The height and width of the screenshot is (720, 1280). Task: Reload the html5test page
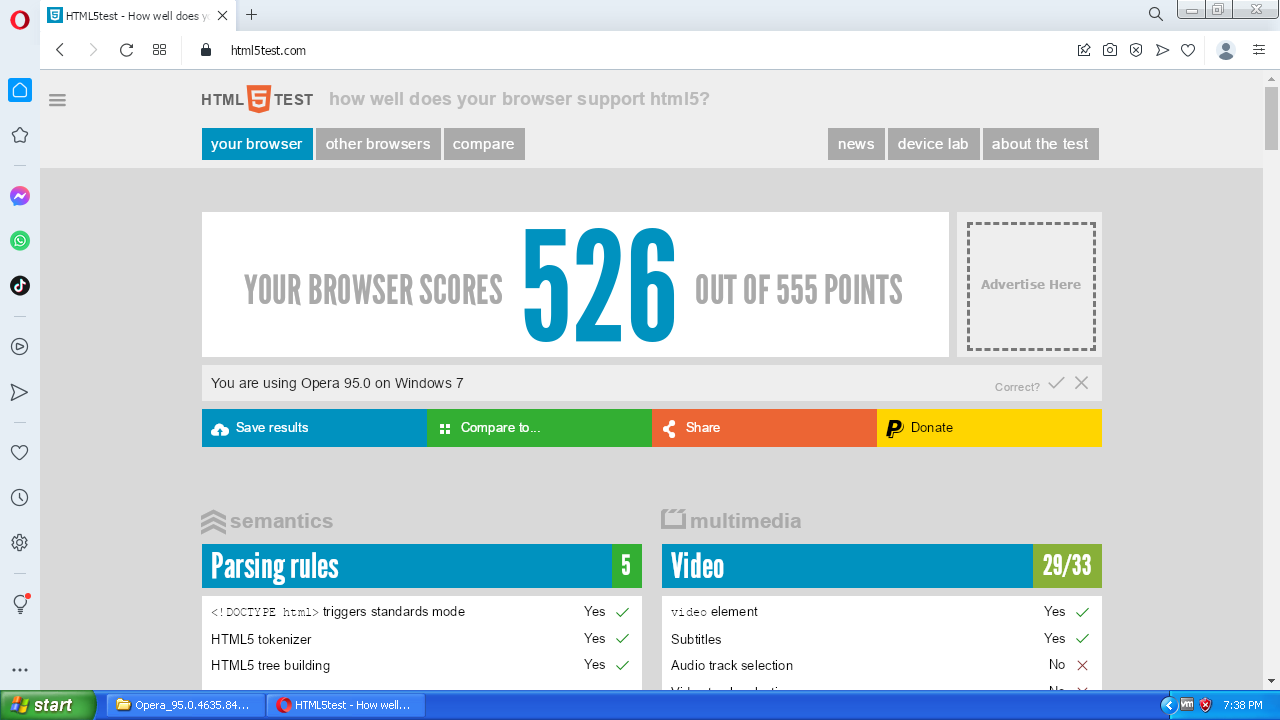click(x=126, y=50)
